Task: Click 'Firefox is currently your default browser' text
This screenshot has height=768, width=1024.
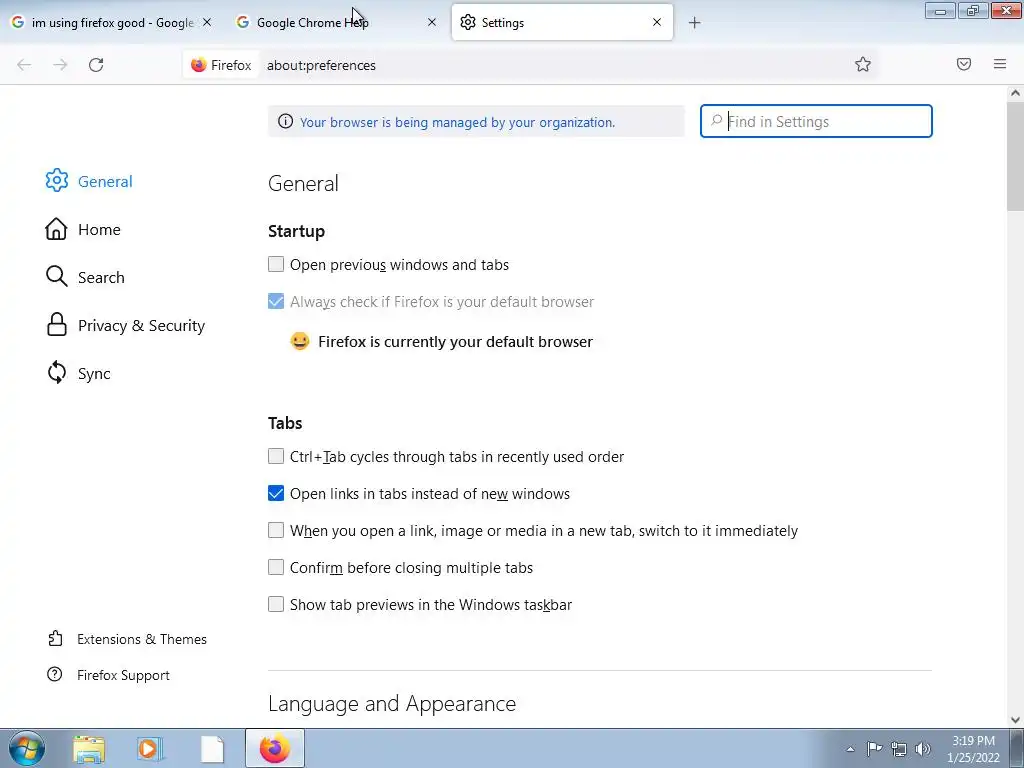Action: [x=455, y=342]
